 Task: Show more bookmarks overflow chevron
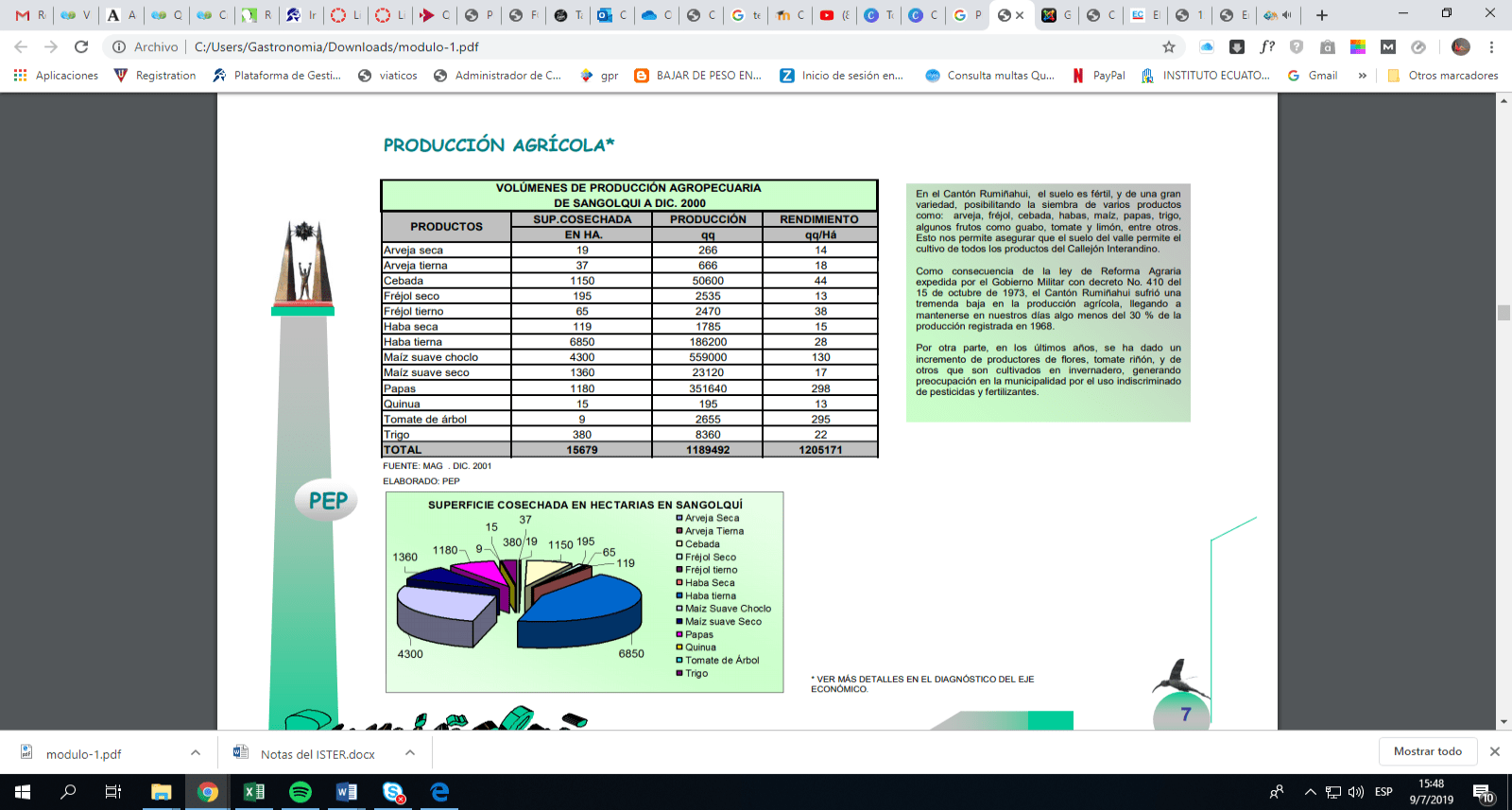1362,76
